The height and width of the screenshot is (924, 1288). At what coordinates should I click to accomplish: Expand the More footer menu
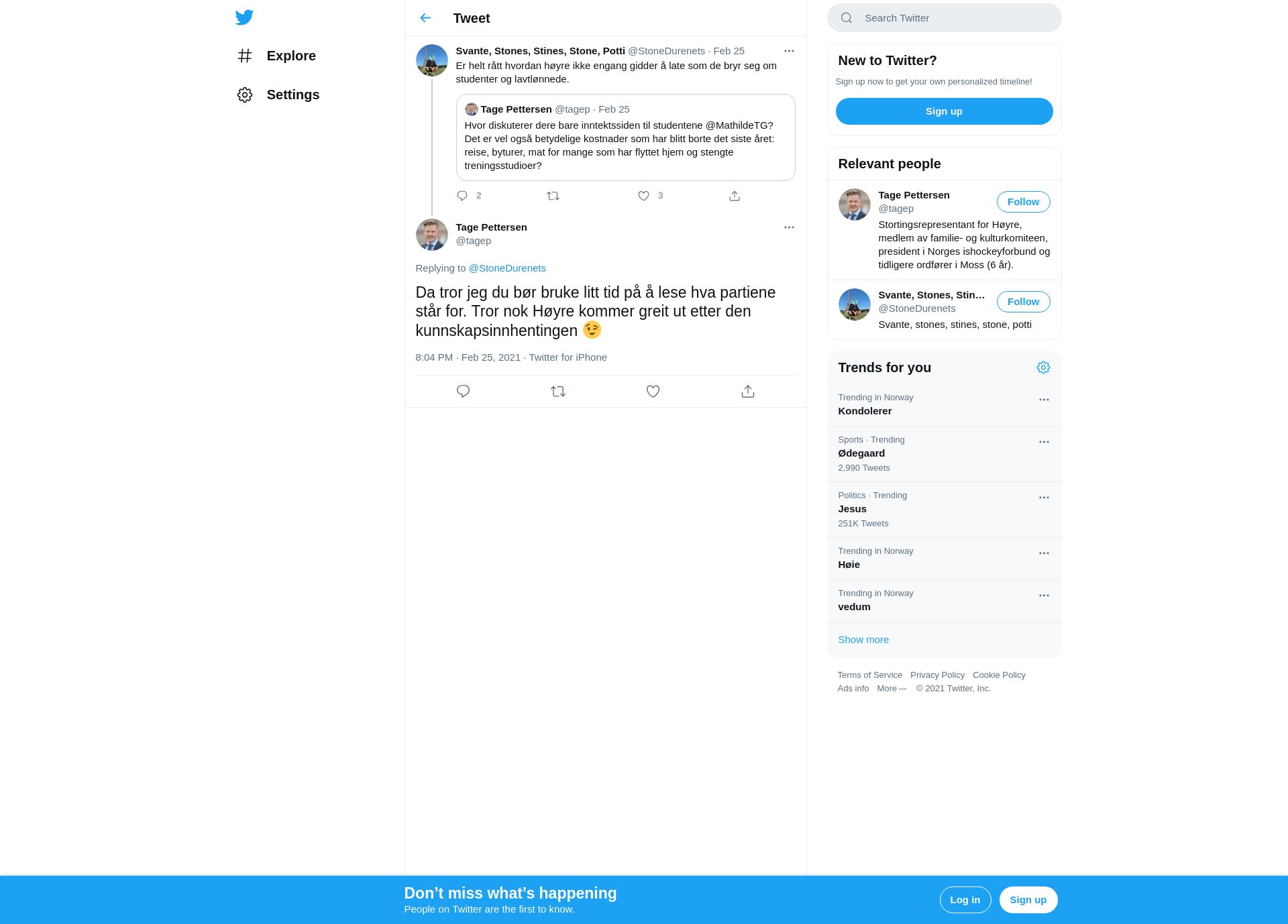[892, 689]
